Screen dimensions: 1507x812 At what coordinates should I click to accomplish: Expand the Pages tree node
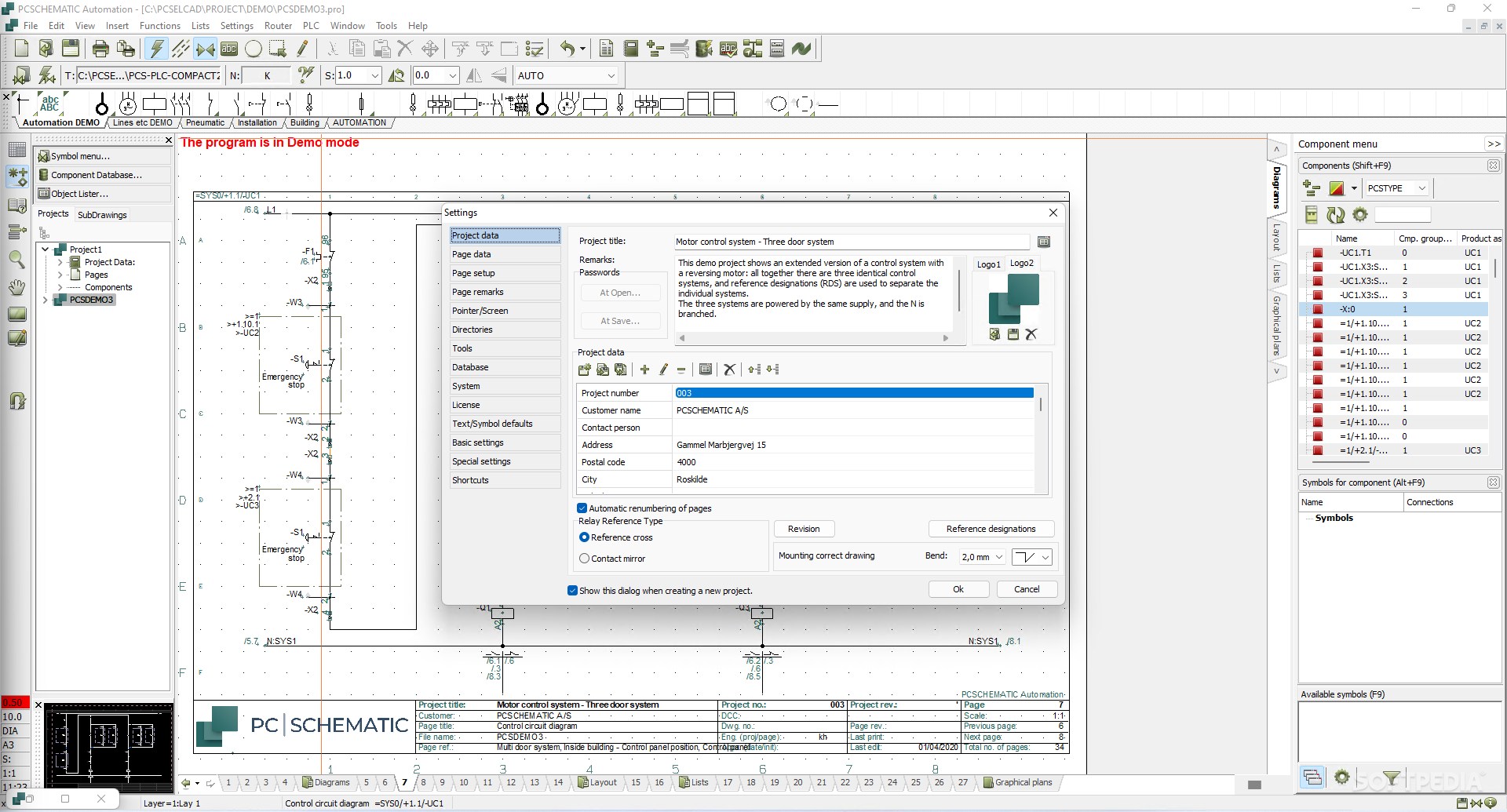pyautogui.click(x=60, y=275)
